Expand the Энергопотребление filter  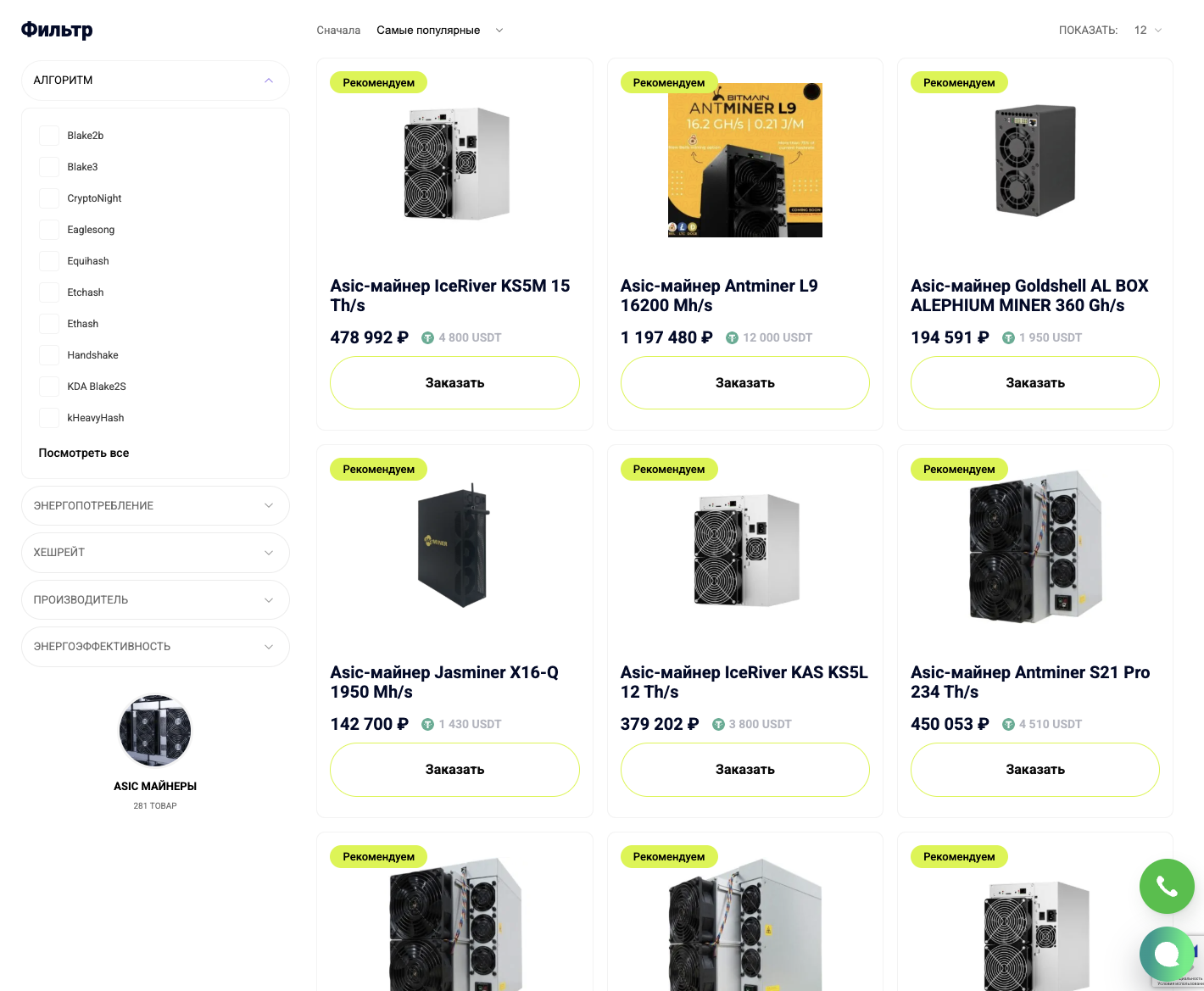[x=155, y=506]
